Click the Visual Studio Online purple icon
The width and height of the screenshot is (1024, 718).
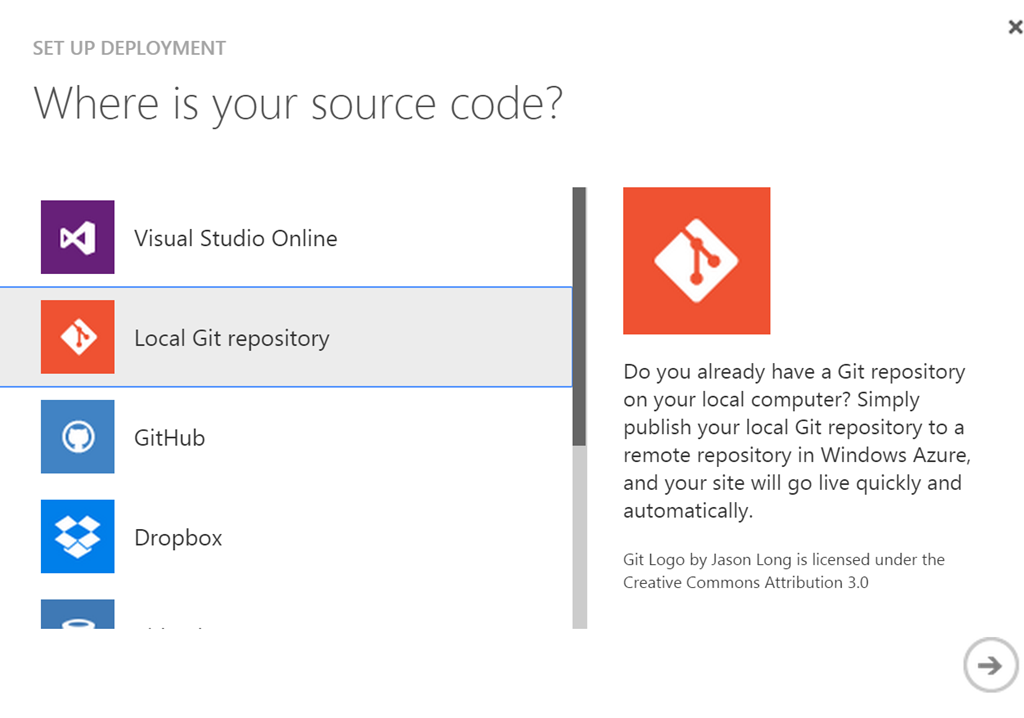coord(77,237)
